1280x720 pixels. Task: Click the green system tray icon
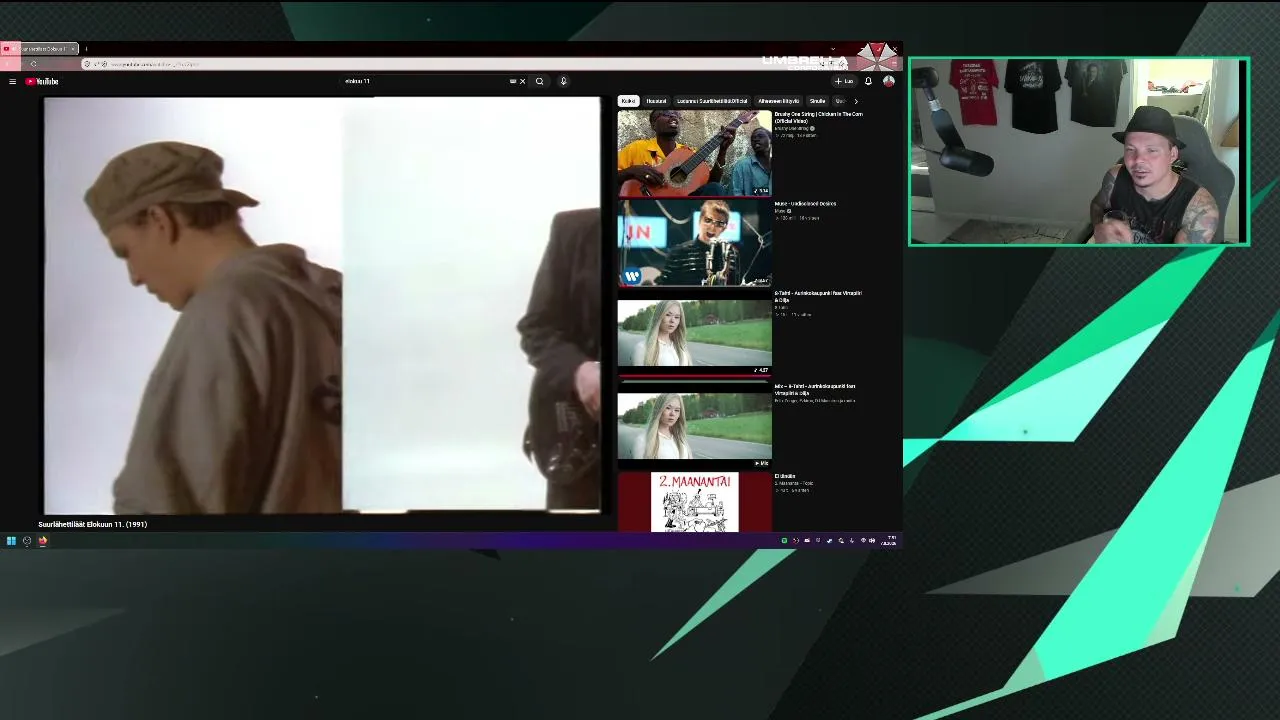pos(785,541)
